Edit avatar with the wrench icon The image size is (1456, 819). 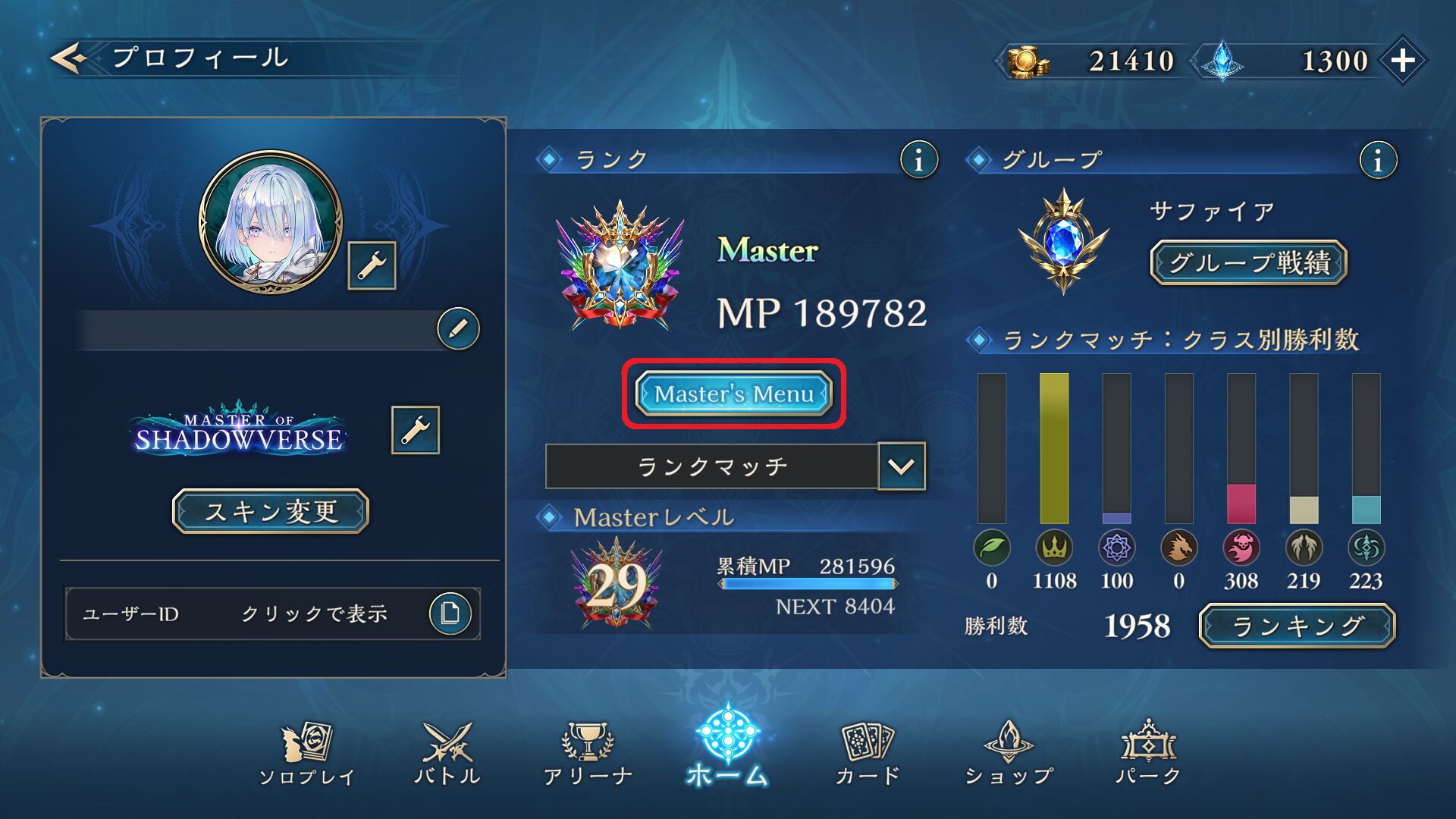[x=372, y=265]
